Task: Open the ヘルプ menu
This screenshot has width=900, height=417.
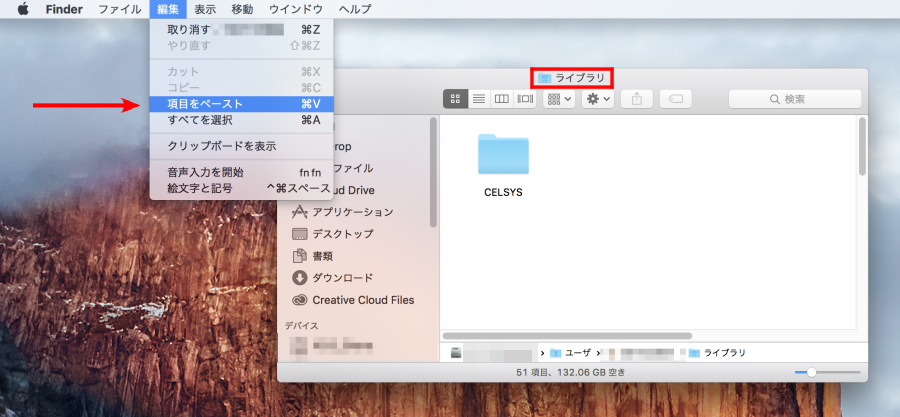Action: [x=355, y=9]
